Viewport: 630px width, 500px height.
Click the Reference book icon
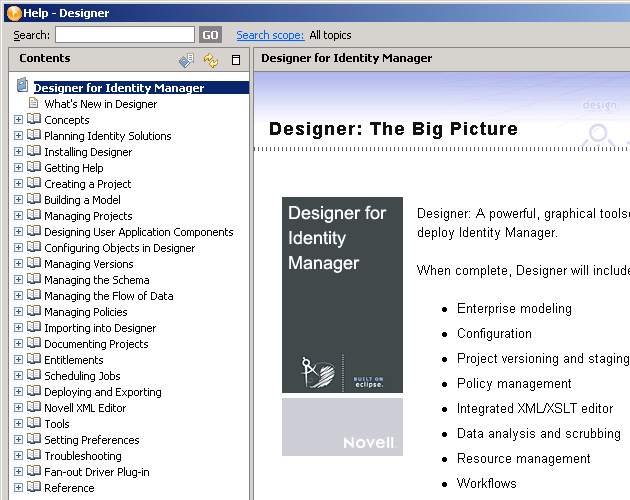tap(34, 487)
